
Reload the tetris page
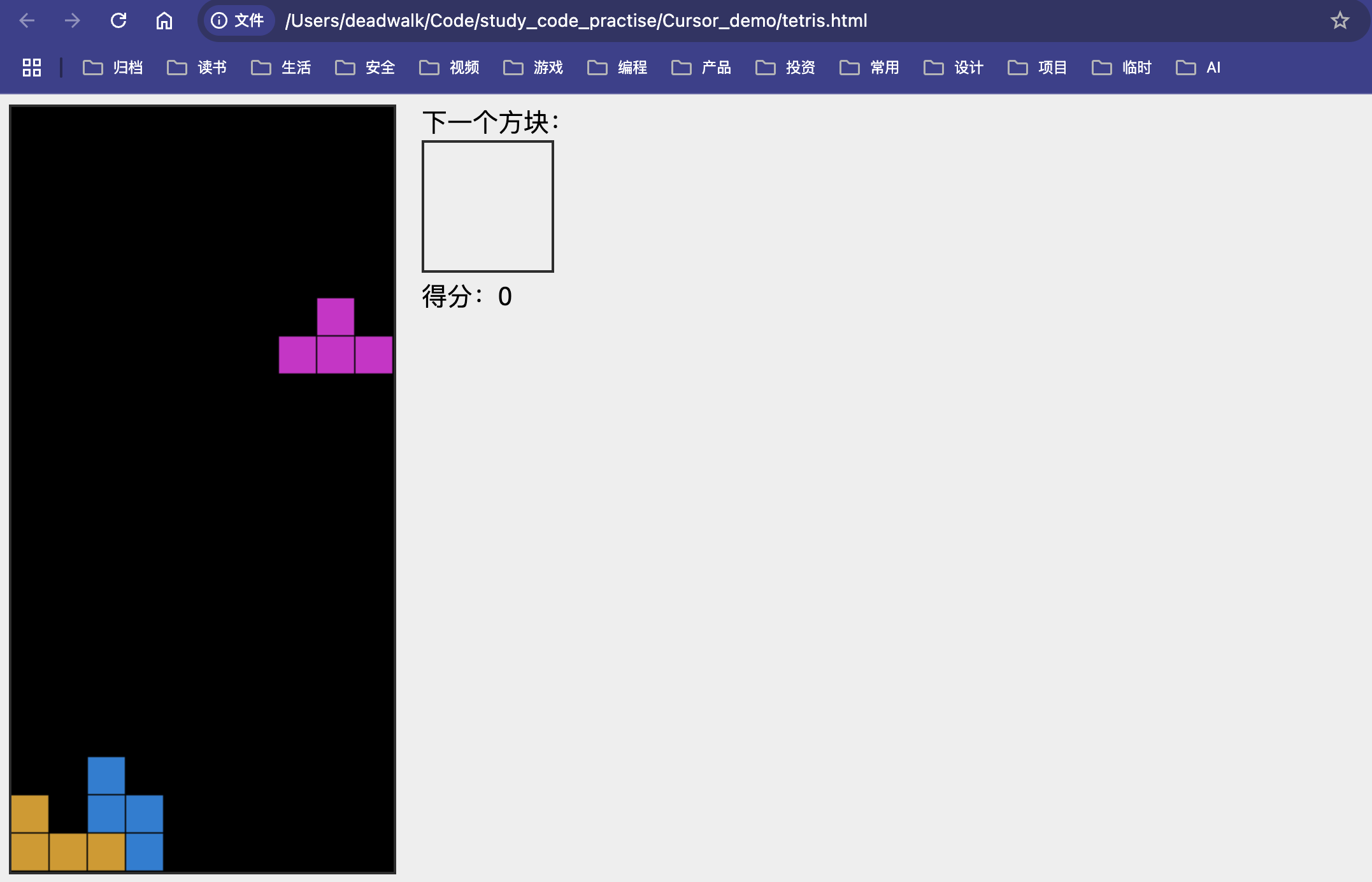(x=118, y=20)
